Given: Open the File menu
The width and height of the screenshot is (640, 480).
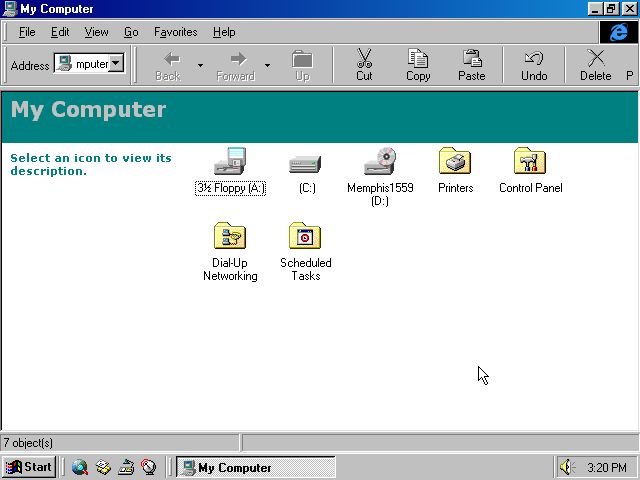Looking at the screenshot, I should tap(27, 32).
